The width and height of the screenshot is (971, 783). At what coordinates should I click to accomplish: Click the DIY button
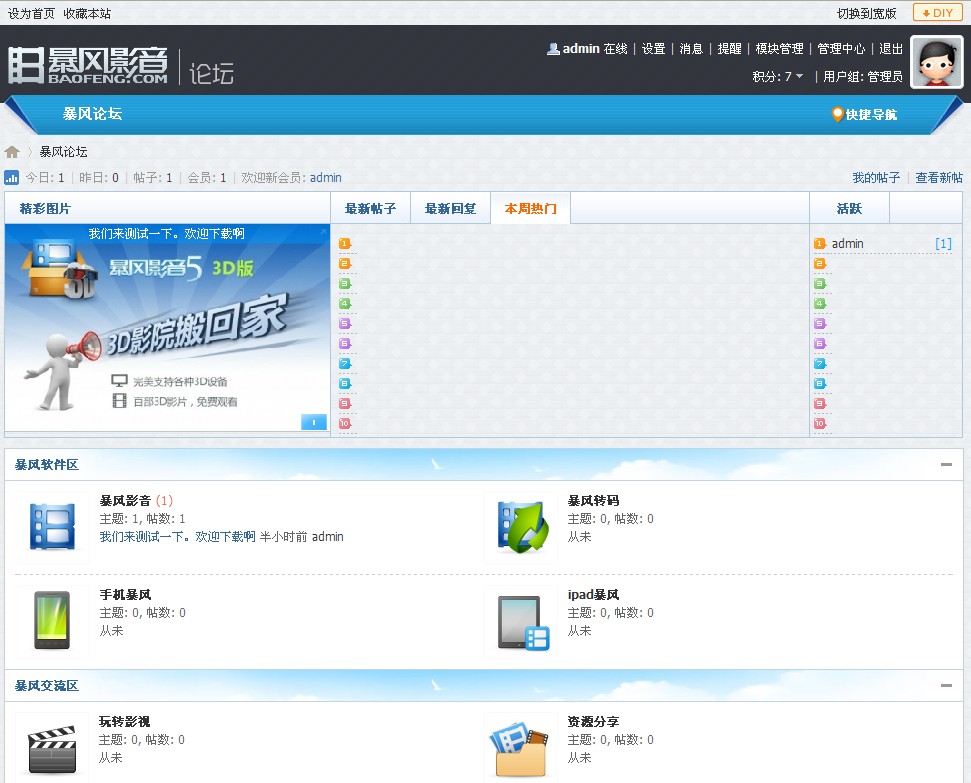pyautogui.click(x=937, y=13)
